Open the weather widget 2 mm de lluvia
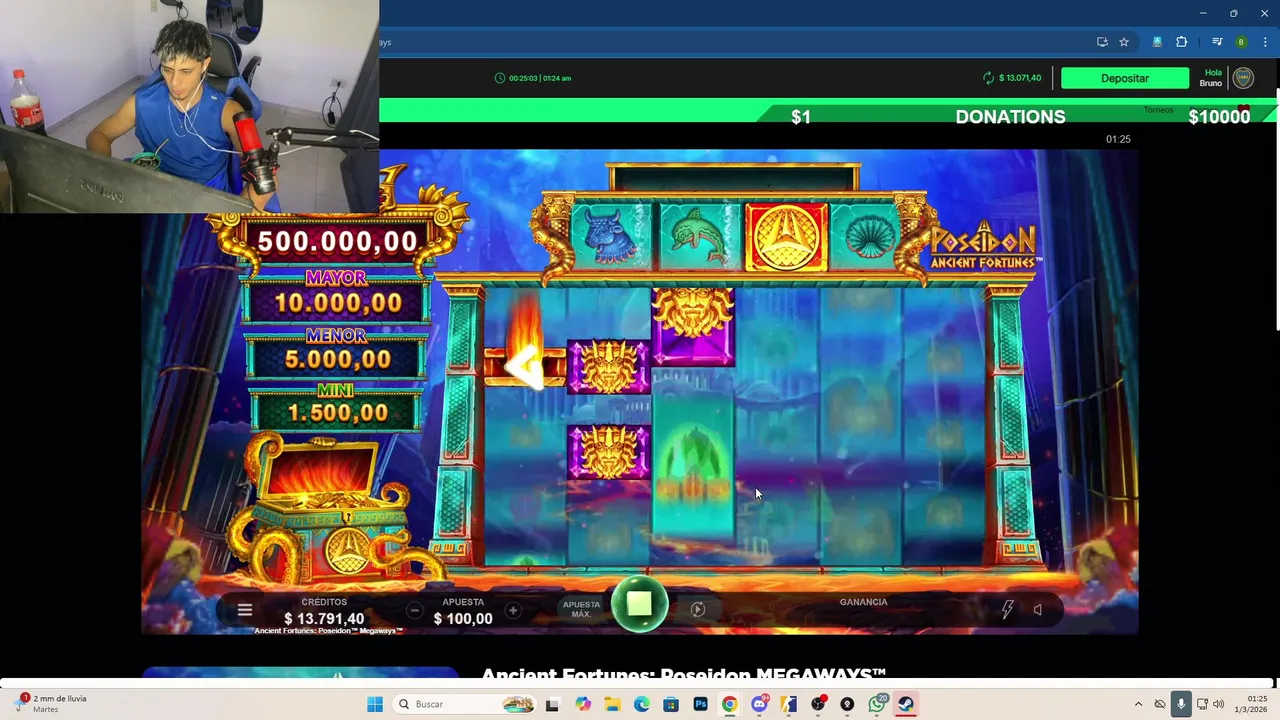This screenshot has height=720, width=1280. pyautogui.click(x=53, y=704)
